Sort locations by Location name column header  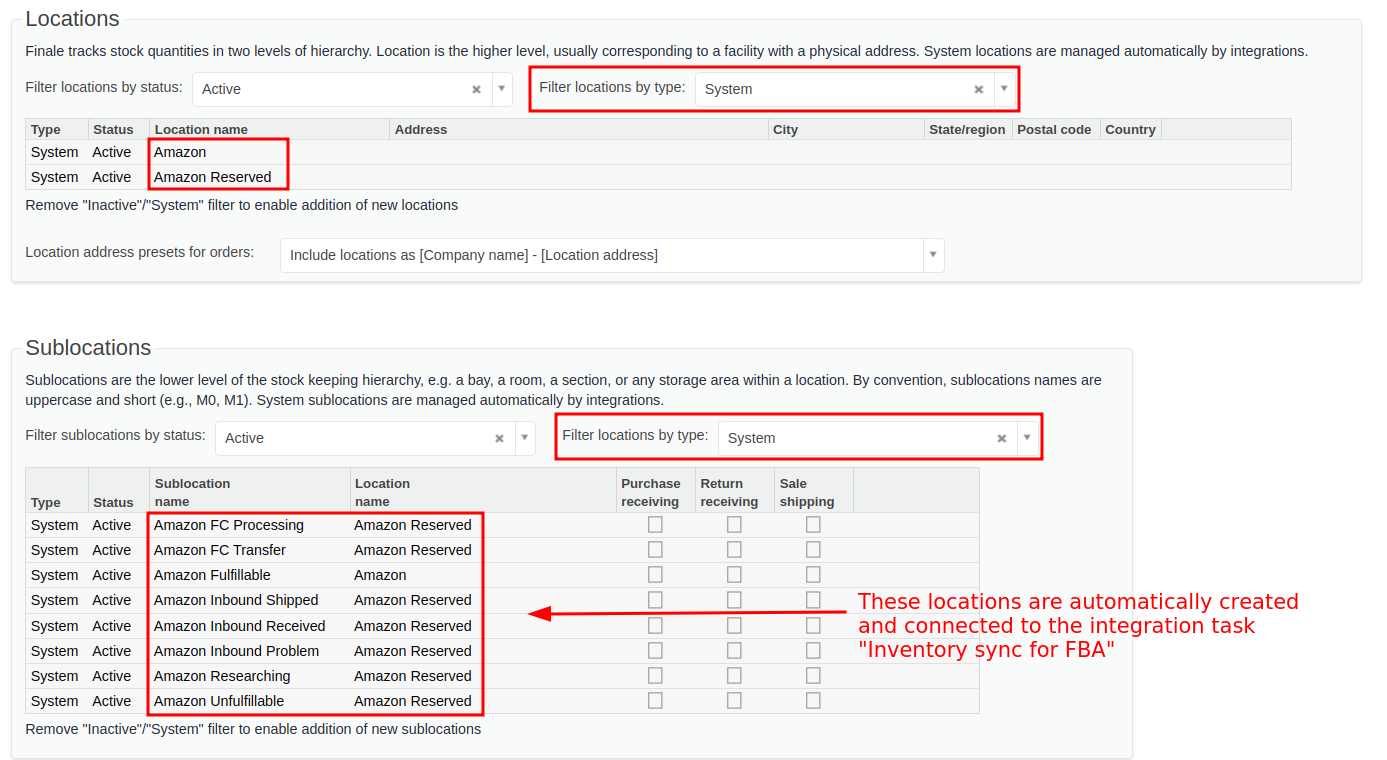click(269, 129)
